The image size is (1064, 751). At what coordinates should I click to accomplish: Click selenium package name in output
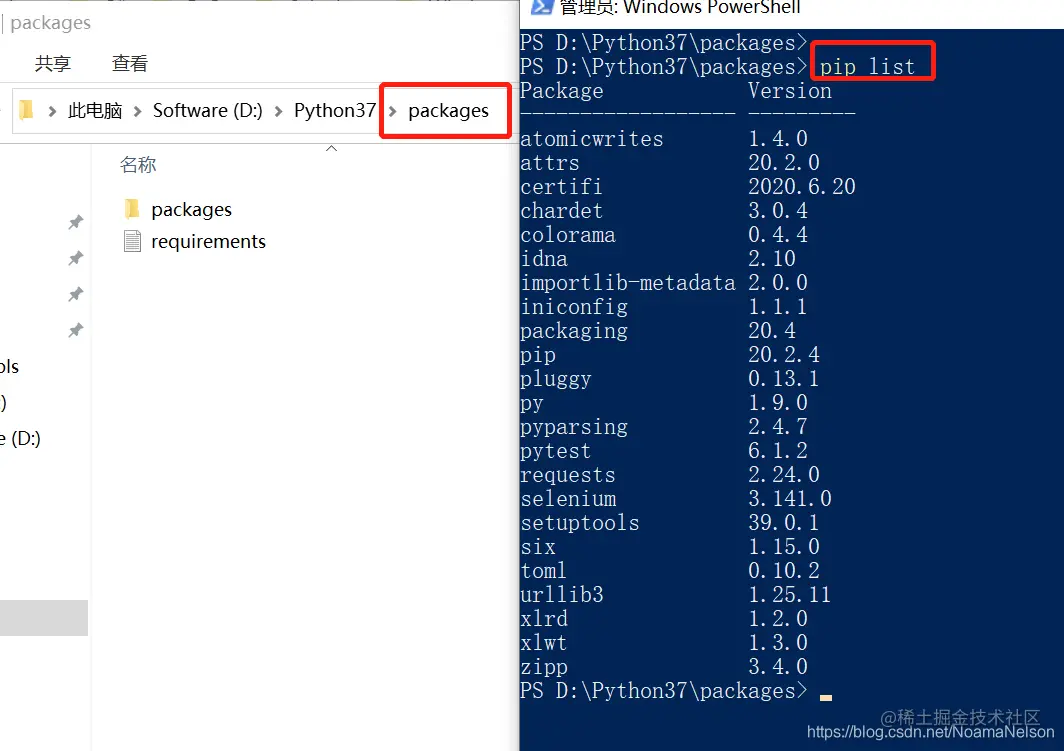click(x=569, y=499)
